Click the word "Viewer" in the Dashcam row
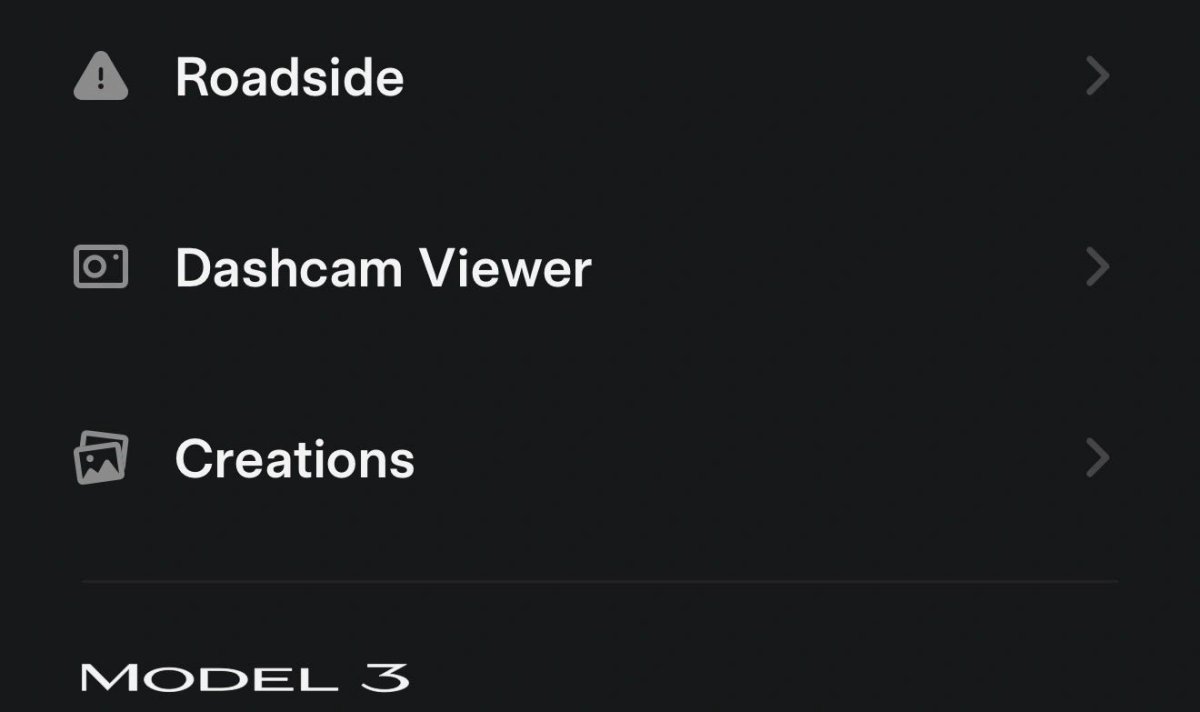 tap(504, 268)
